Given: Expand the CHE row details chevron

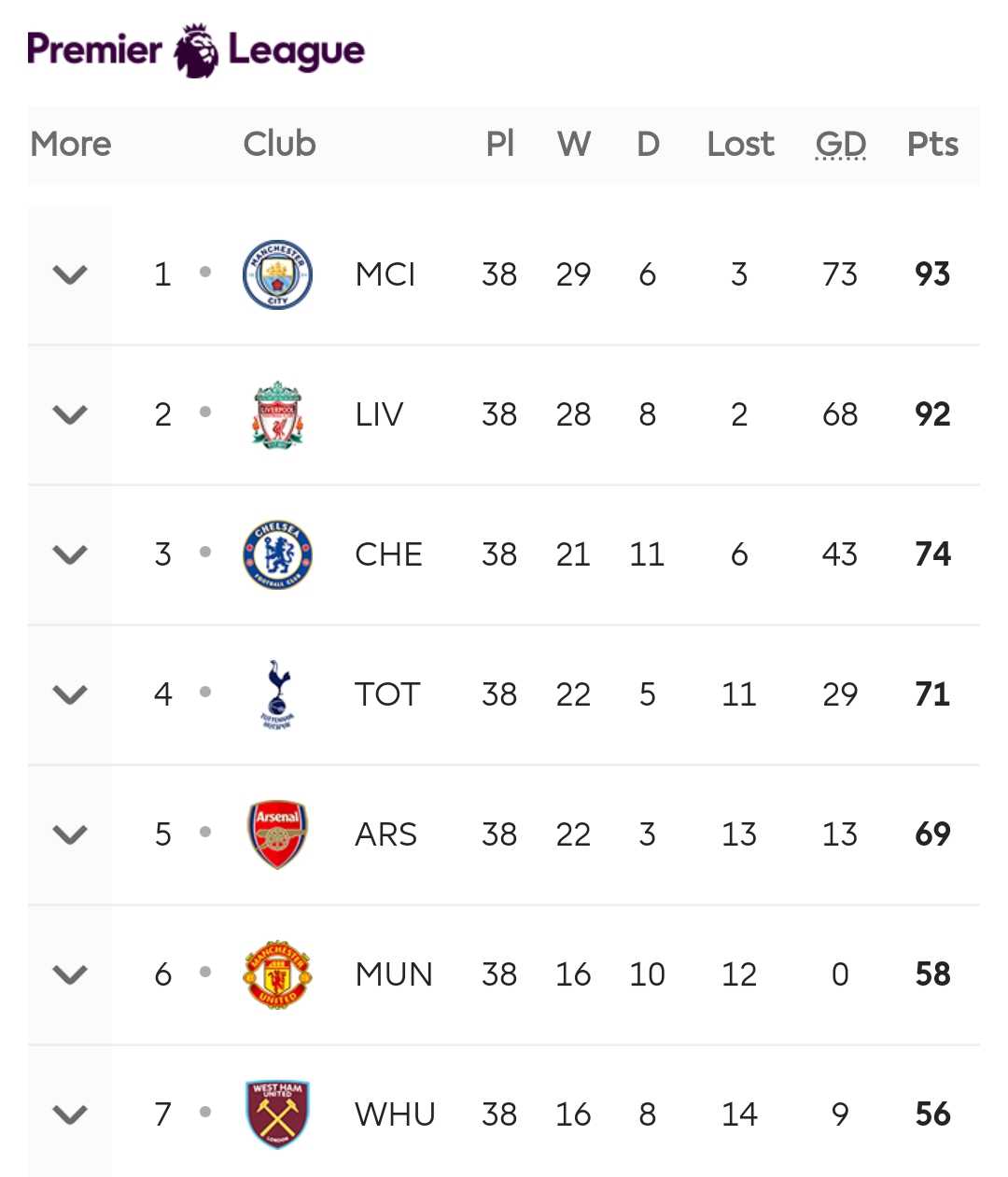Looking at the screenshot, I should (70, 554).
